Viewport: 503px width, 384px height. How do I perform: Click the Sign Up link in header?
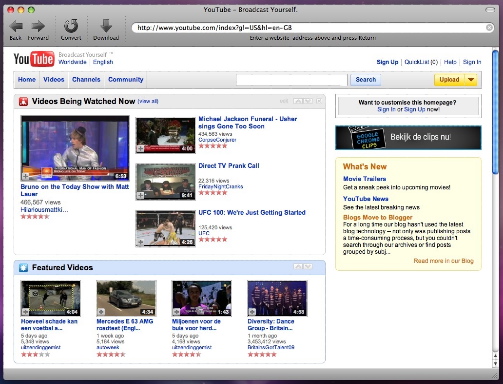(x=387, y=62)
